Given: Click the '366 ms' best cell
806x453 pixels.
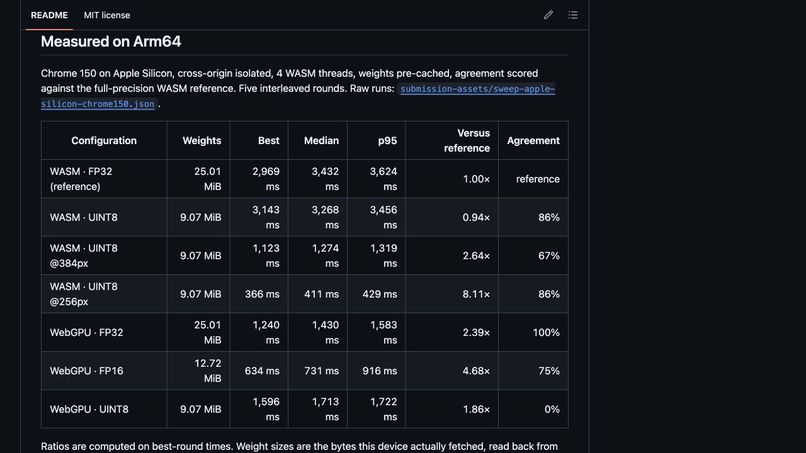Looking at the screenshot, I should pos(259,294).
